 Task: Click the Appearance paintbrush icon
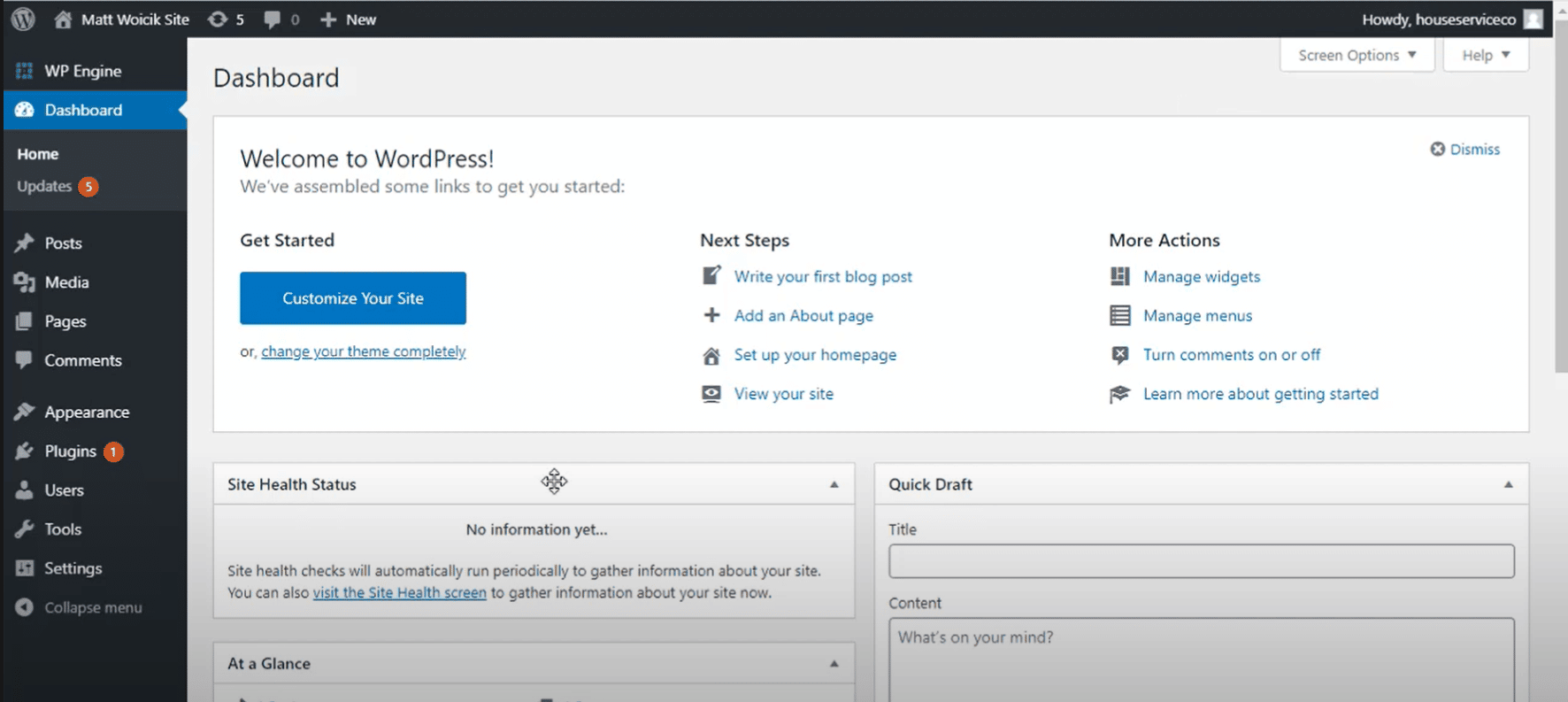pyautogui.click(x=24, y=412)
